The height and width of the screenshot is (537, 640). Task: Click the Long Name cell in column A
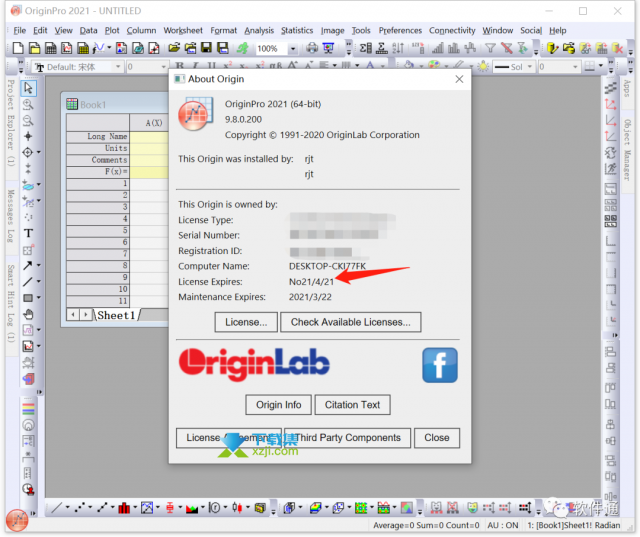pyautogui.click(x=149, y=136)
